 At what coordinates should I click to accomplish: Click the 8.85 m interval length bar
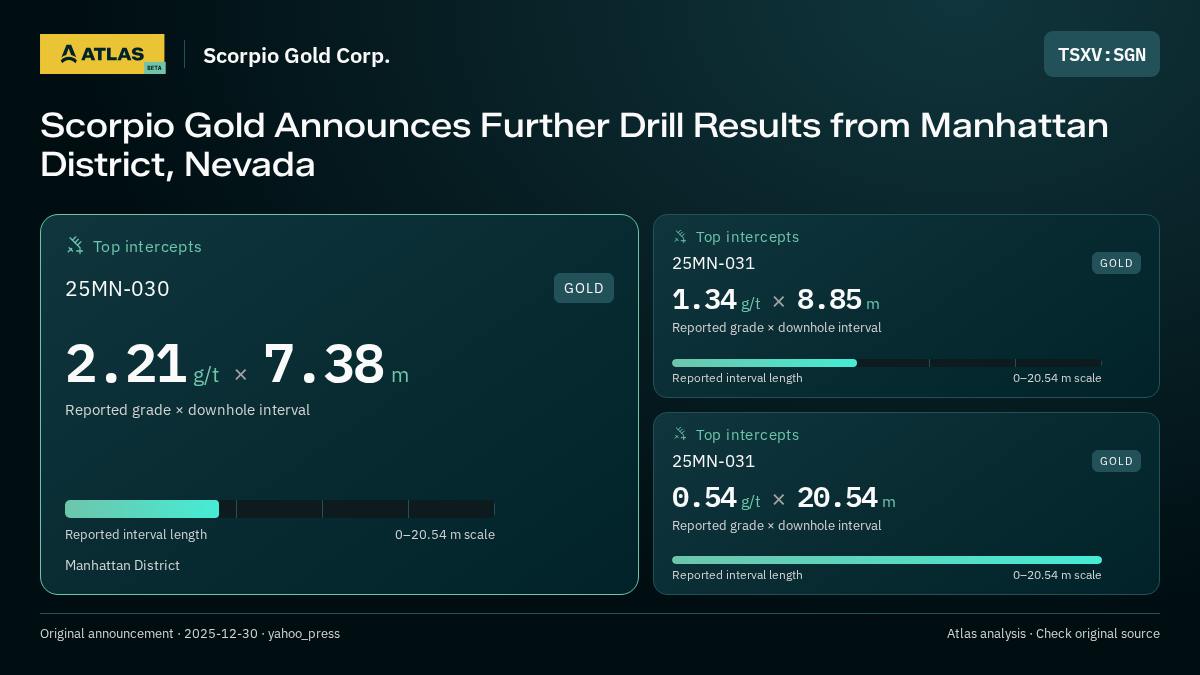pyautogui.click(x=887, y=363)
